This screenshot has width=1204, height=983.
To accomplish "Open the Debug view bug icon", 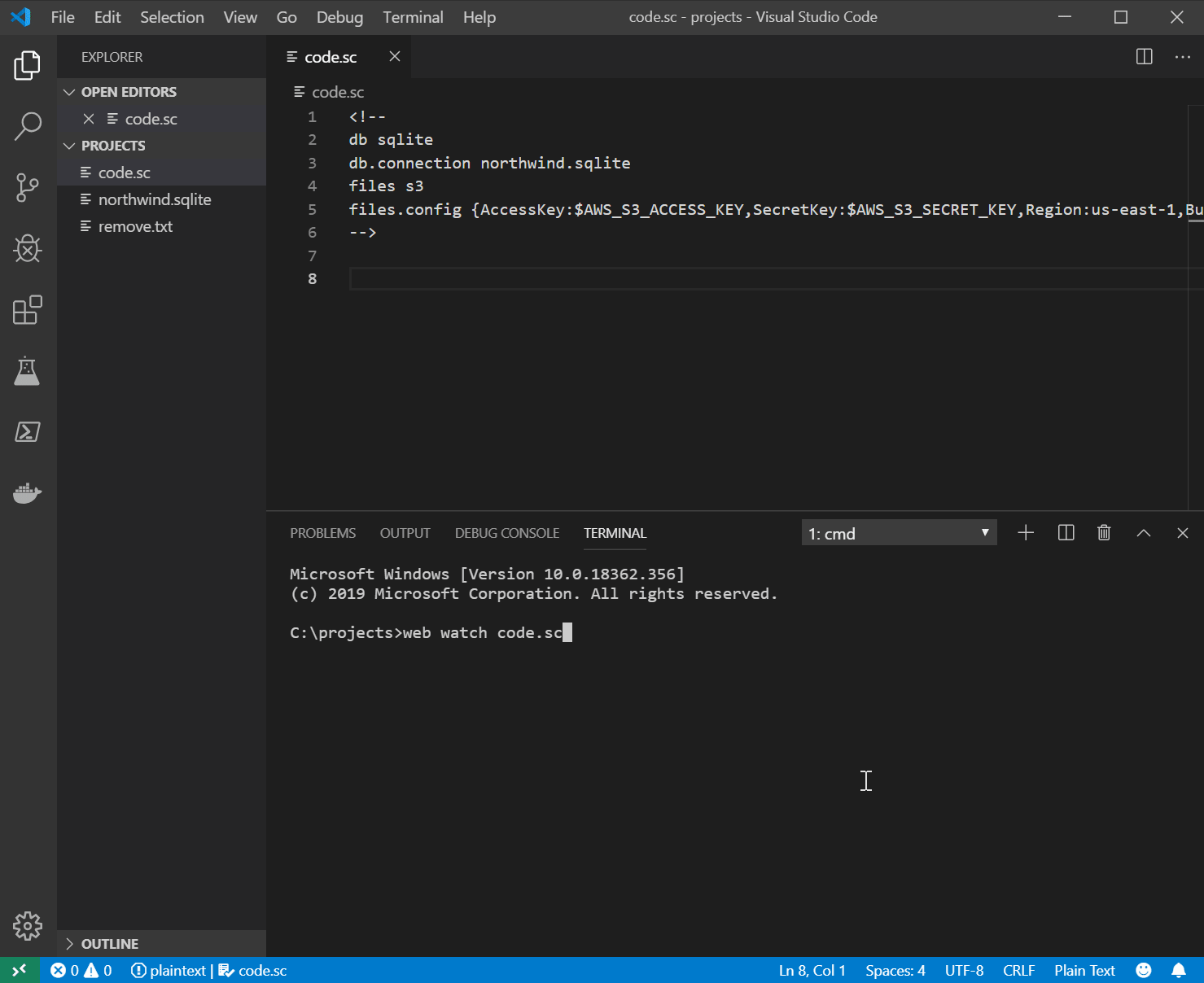I will [28, 248].
